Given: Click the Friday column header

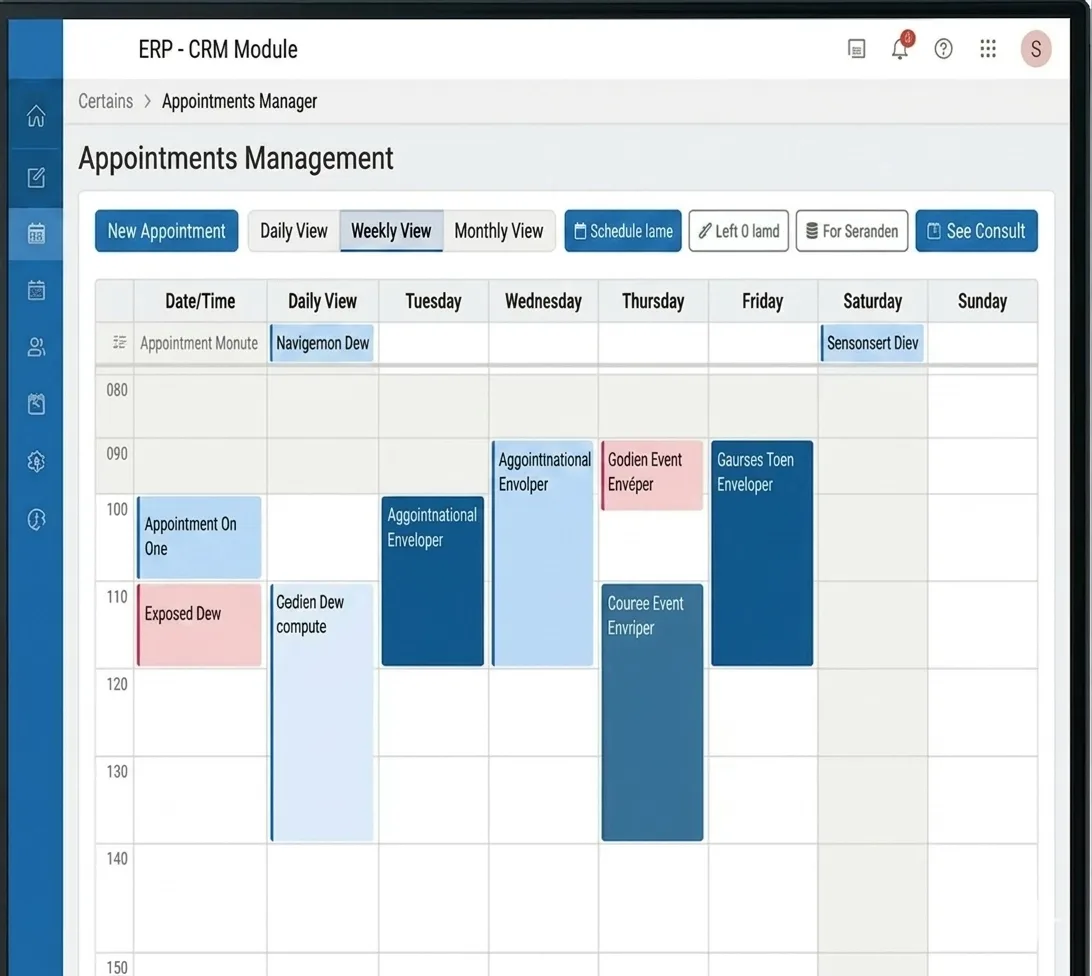Looking at the screenshot, I should (763, 301).
